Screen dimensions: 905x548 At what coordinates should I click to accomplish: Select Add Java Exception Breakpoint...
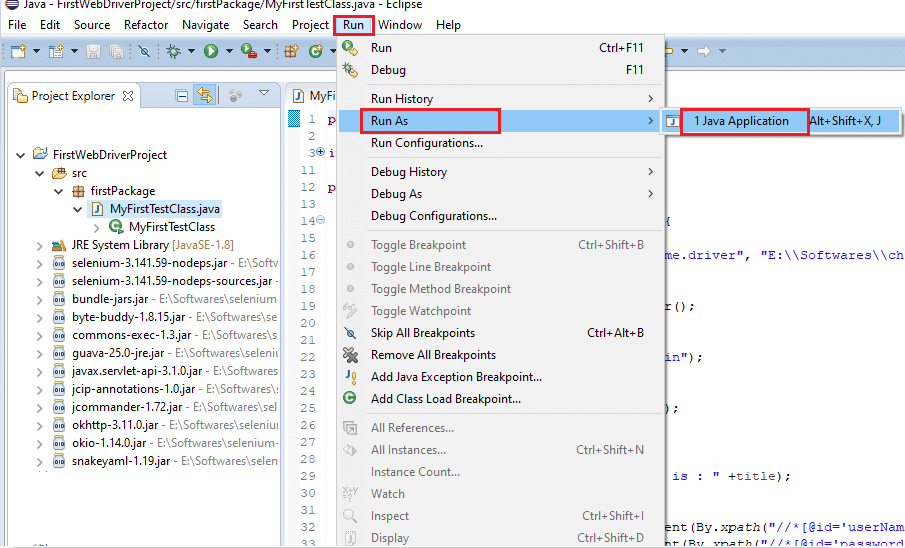(501, 376)
